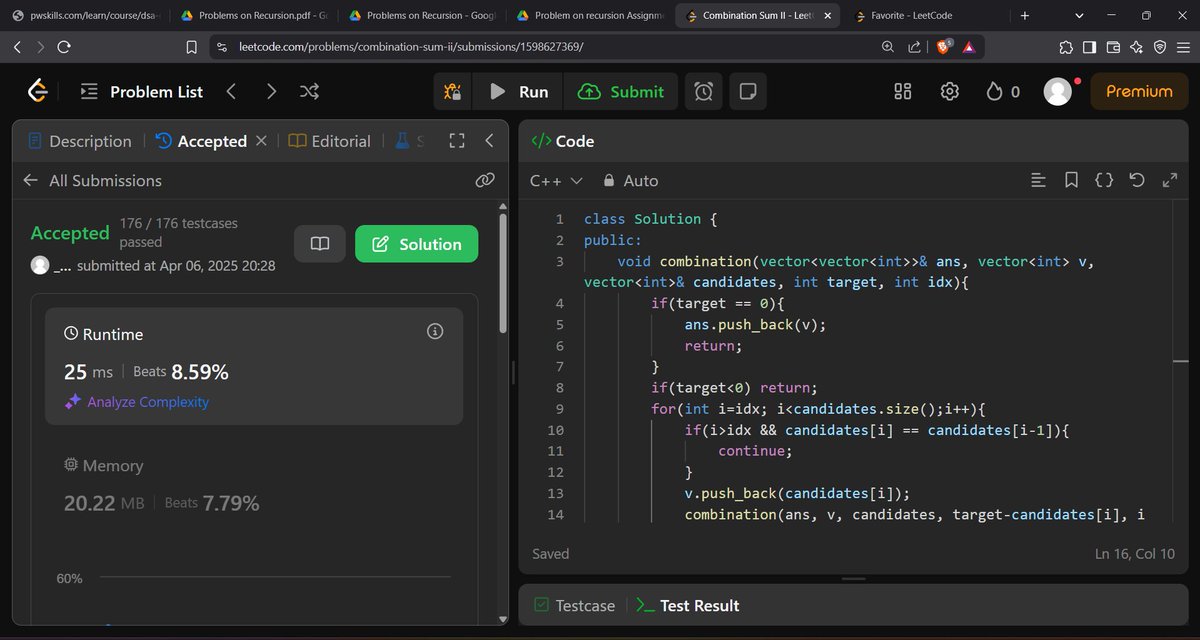Click the zoom magnifier icon in address bar
This screenshot has width=1200, height=640.
click(888, 47)
